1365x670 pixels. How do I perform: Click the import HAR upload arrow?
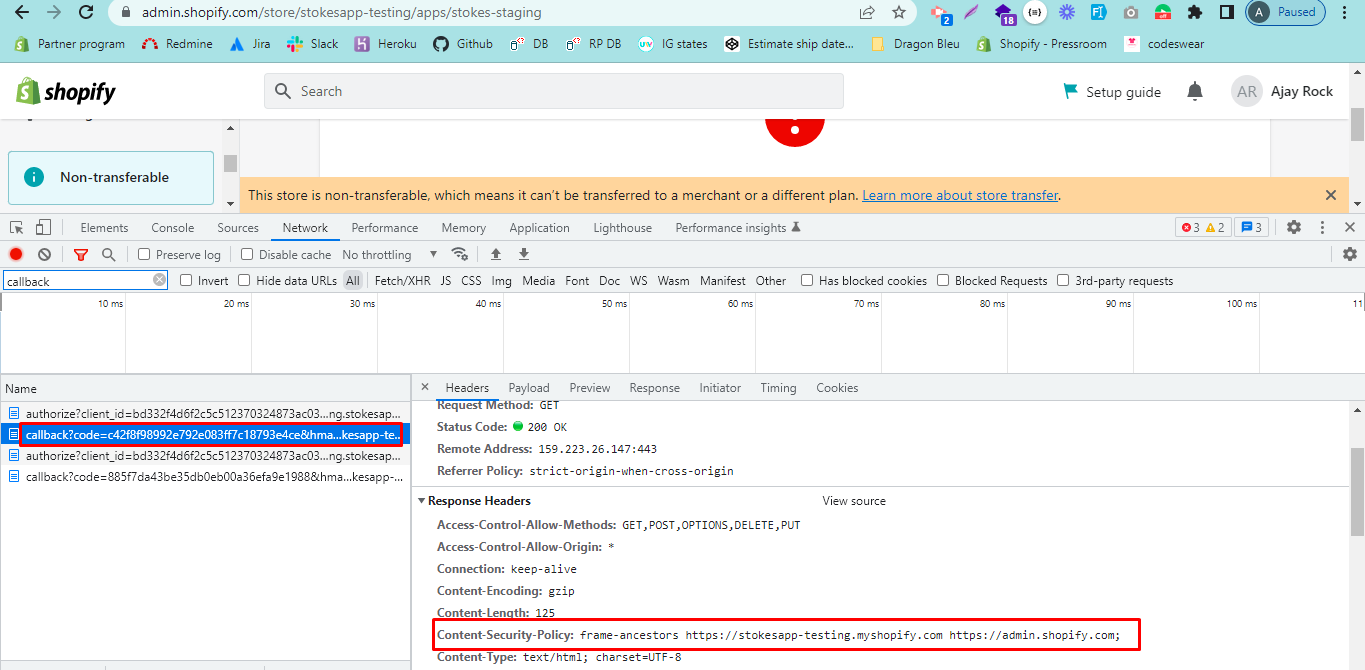click(x=495, y=254)
